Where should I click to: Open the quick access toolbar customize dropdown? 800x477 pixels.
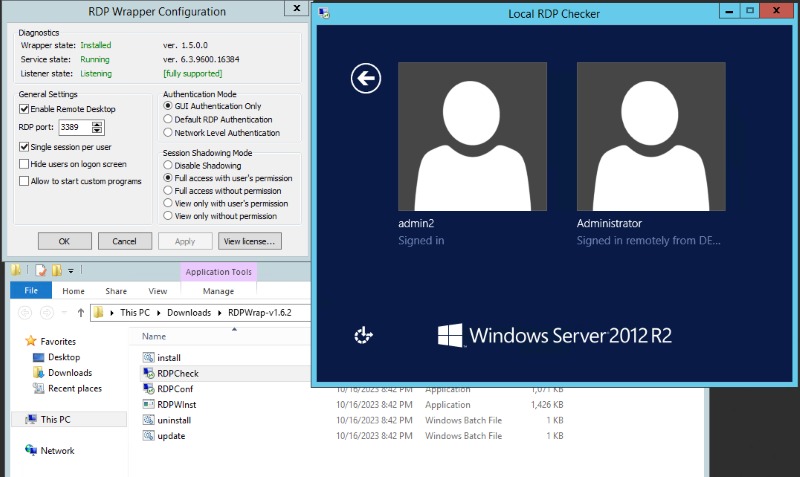71,271
